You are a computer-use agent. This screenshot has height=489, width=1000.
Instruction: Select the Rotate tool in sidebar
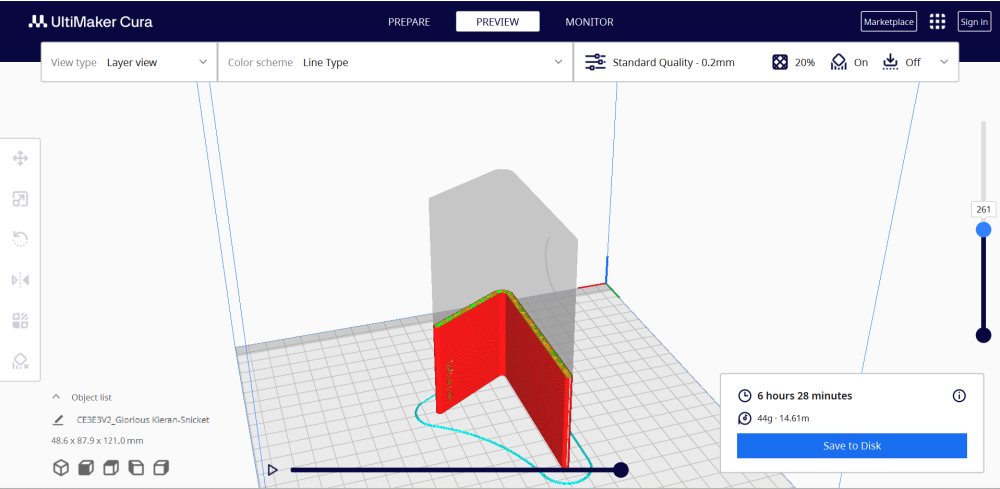click(x=20, y=239)
